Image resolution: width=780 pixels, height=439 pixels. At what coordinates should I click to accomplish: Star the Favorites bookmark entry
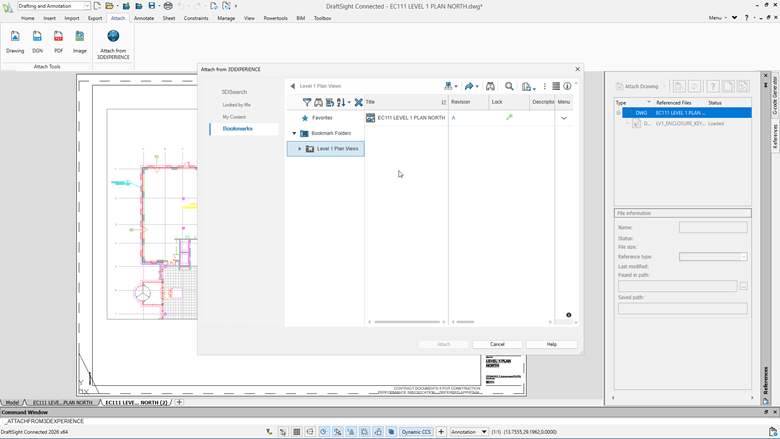305,118
